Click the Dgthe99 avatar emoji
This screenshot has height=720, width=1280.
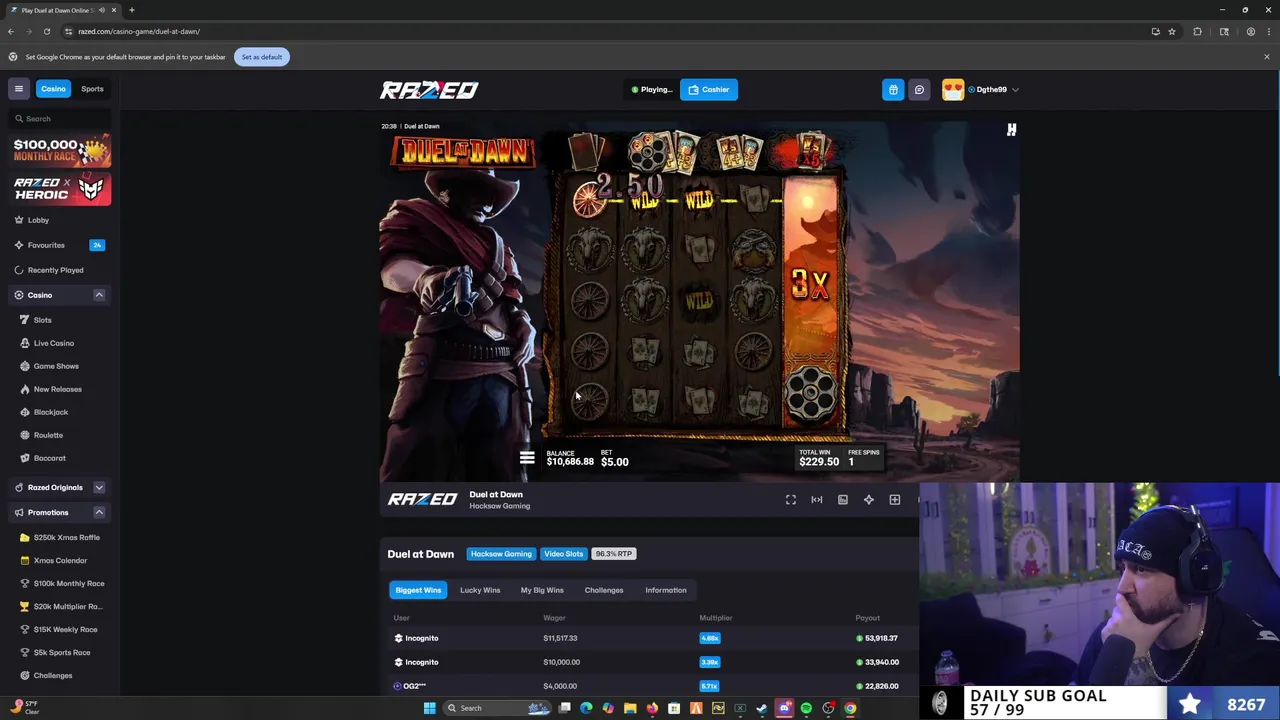click(x=953, y=89)
